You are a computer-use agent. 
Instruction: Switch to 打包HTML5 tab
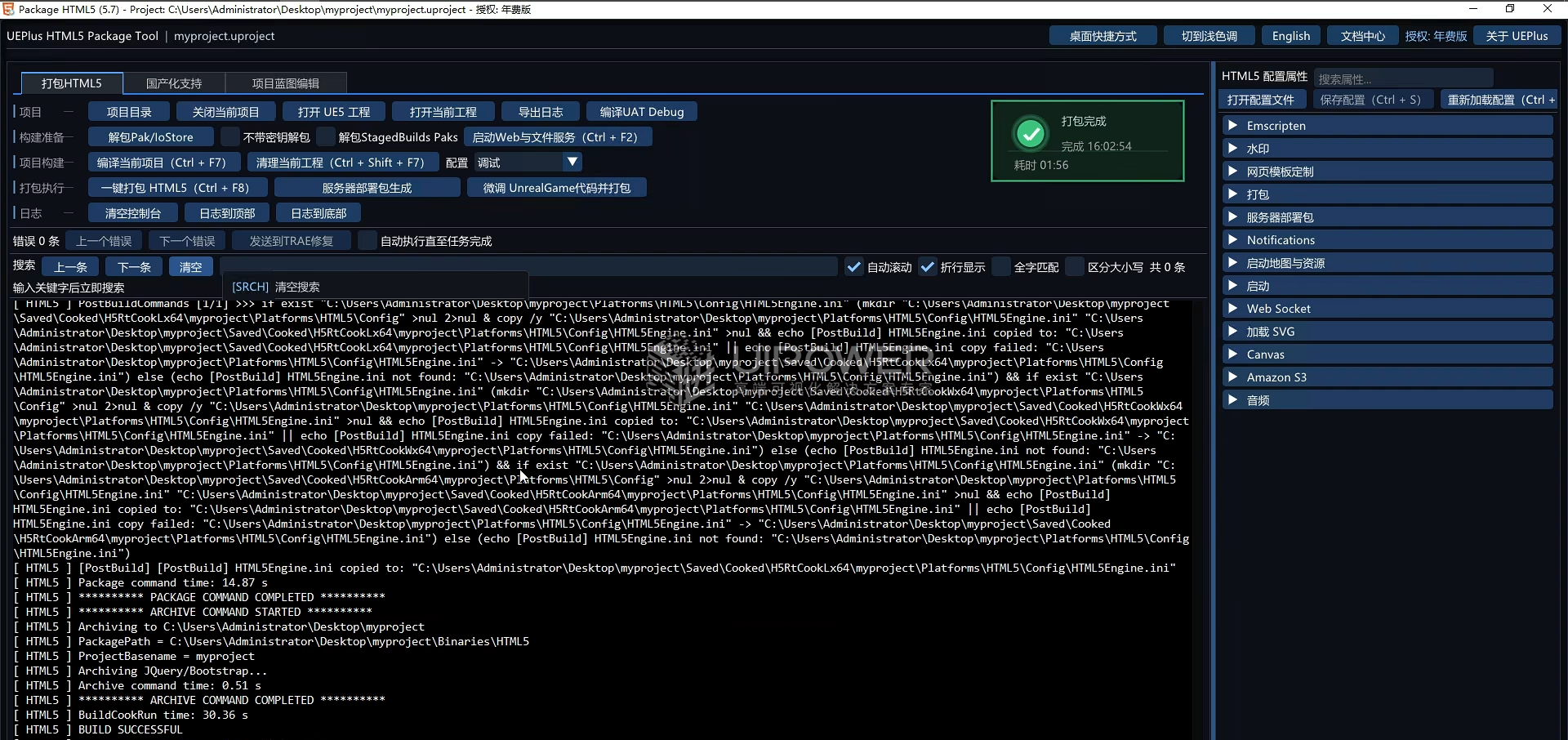coord(72,83)
